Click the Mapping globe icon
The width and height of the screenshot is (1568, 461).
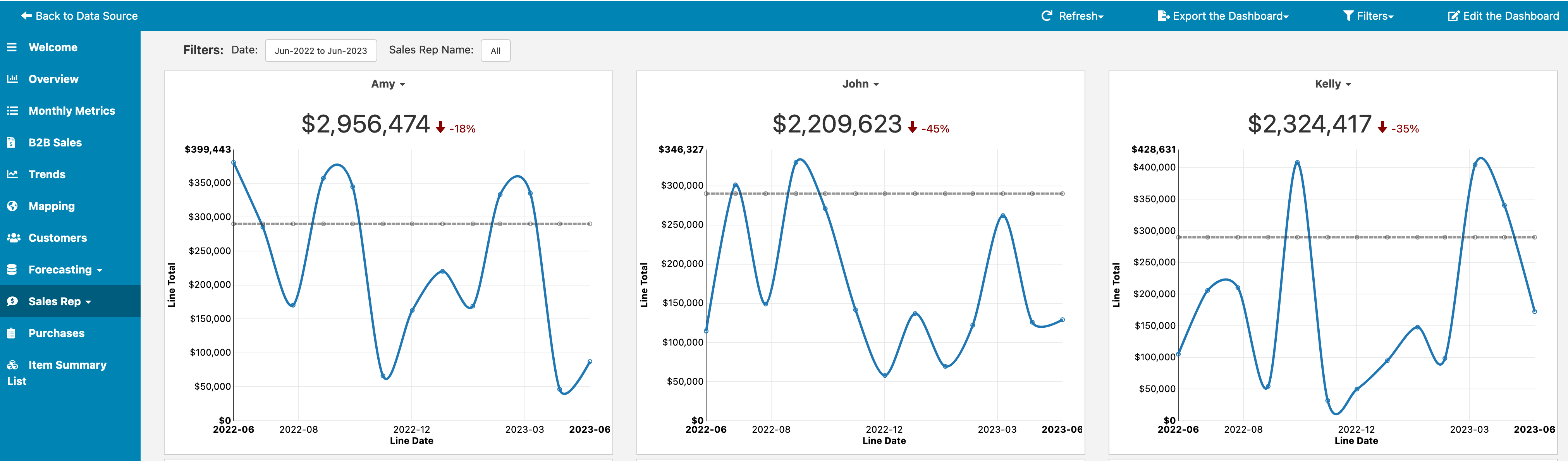point(12,206)
